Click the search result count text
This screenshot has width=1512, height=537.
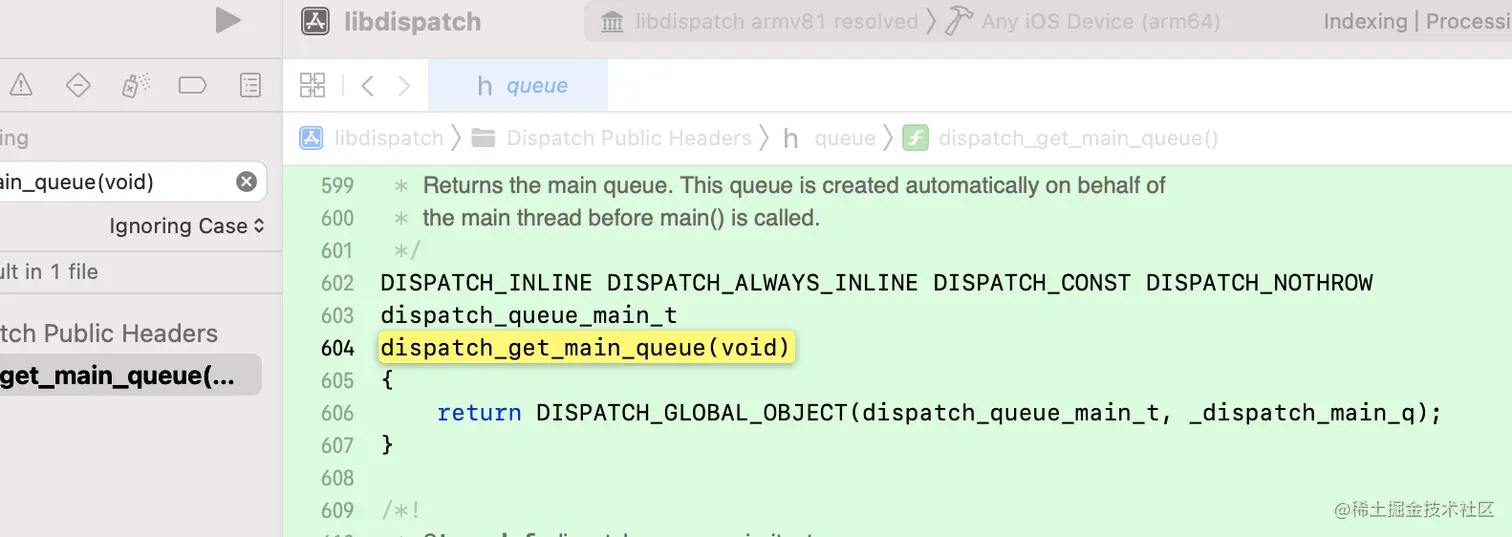[49, 271]
